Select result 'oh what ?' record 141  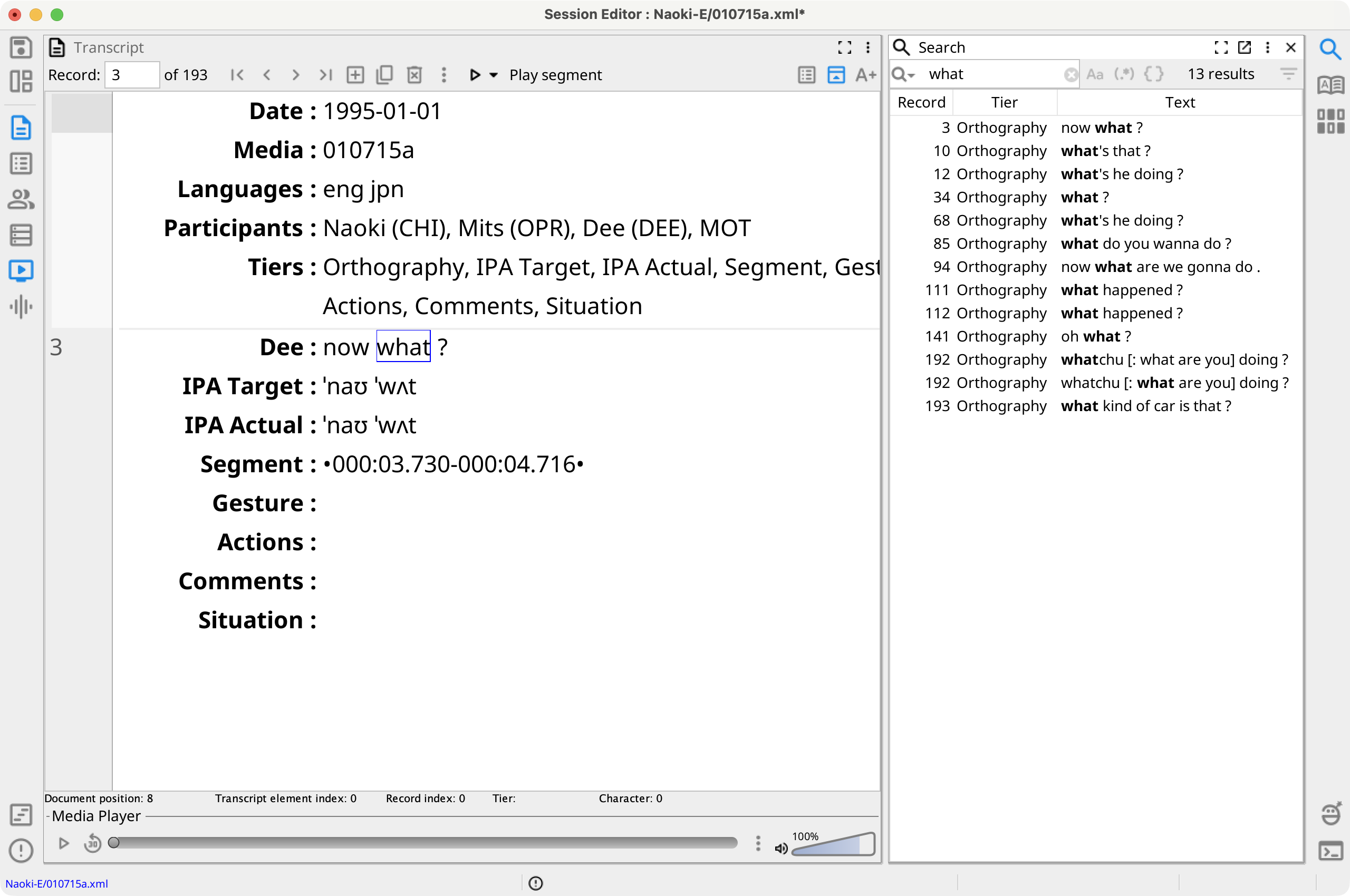point(1096,337)
